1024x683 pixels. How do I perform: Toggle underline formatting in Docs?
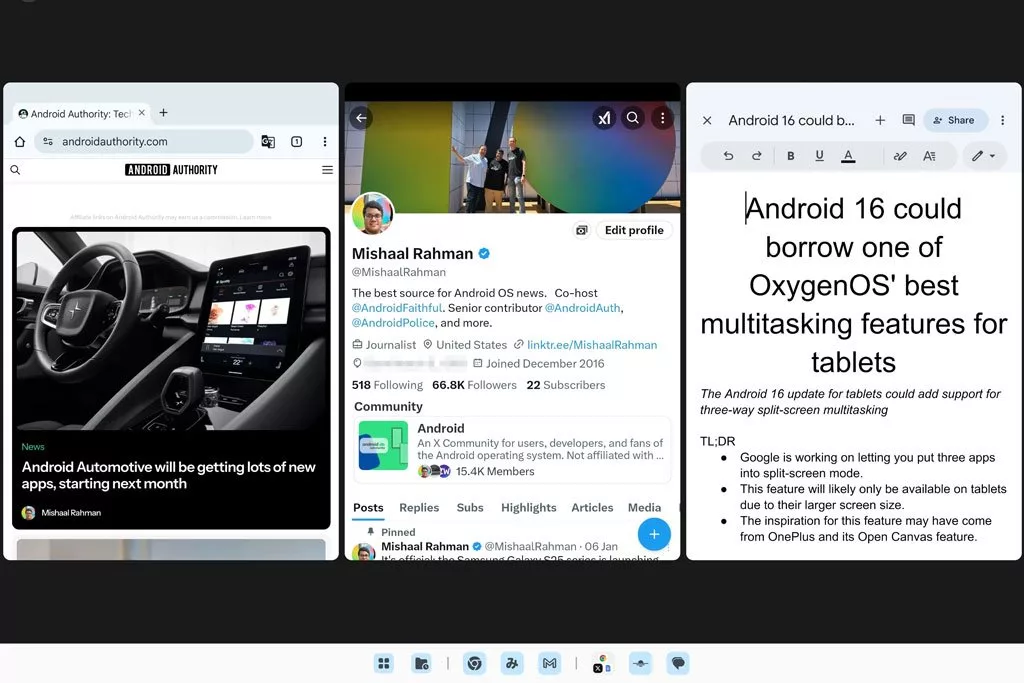[x=819, y=155]
